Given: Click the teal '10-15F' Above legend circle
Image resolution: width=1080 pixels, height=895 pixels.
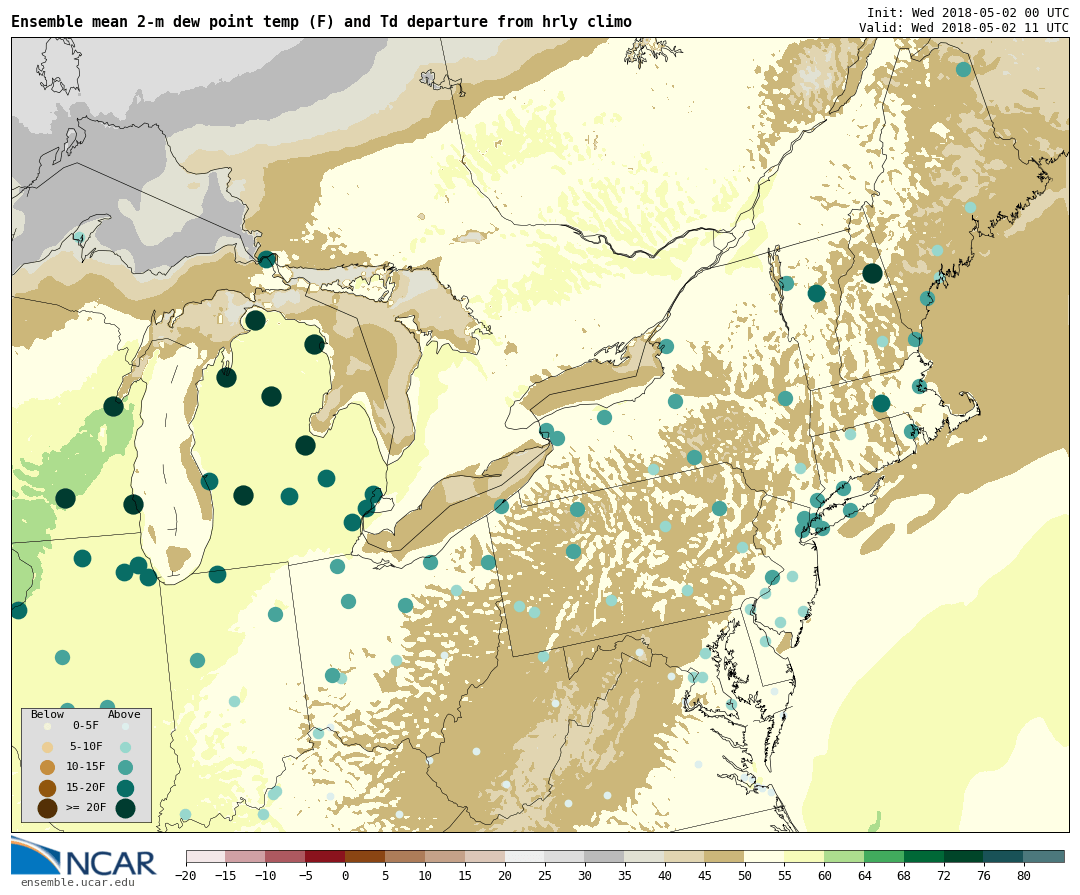Looking at the screenshot, I should [x=125, y=767].
